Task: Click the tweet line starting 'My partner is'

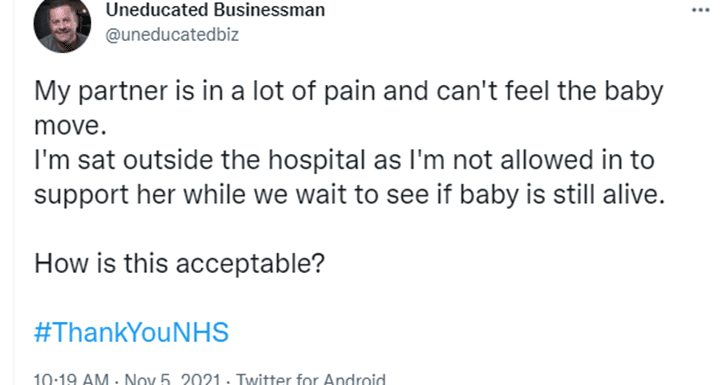Action: click(x=349, y=91)
